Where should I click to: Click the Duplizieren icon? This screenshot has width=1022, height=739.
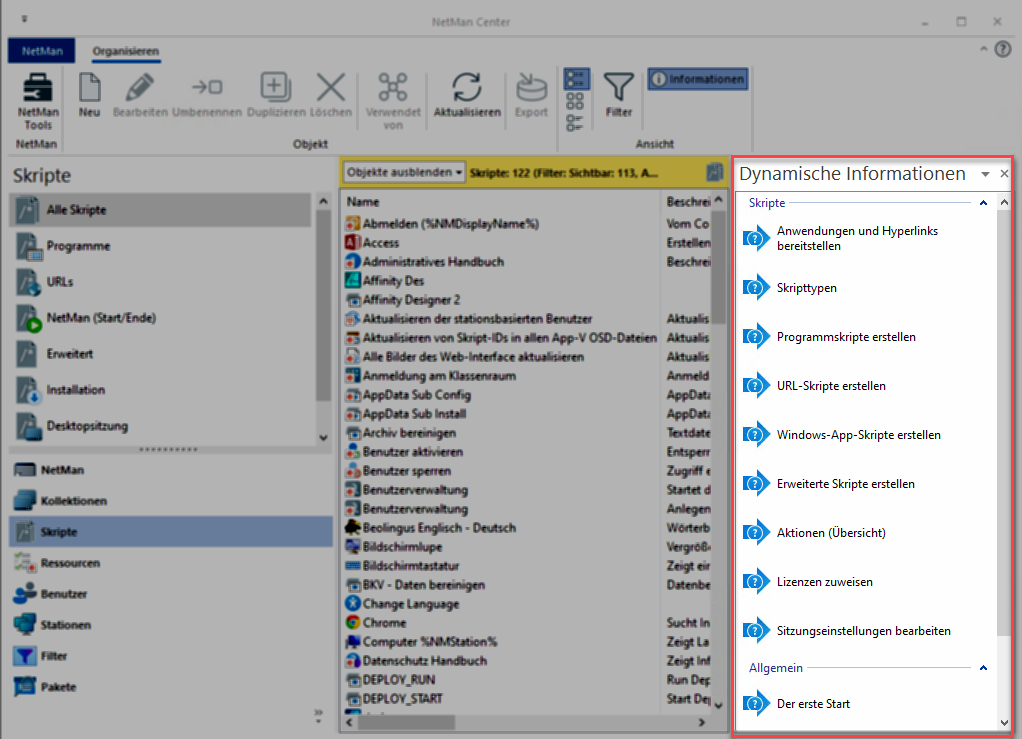pyautogui.click(x=275, y=88)
